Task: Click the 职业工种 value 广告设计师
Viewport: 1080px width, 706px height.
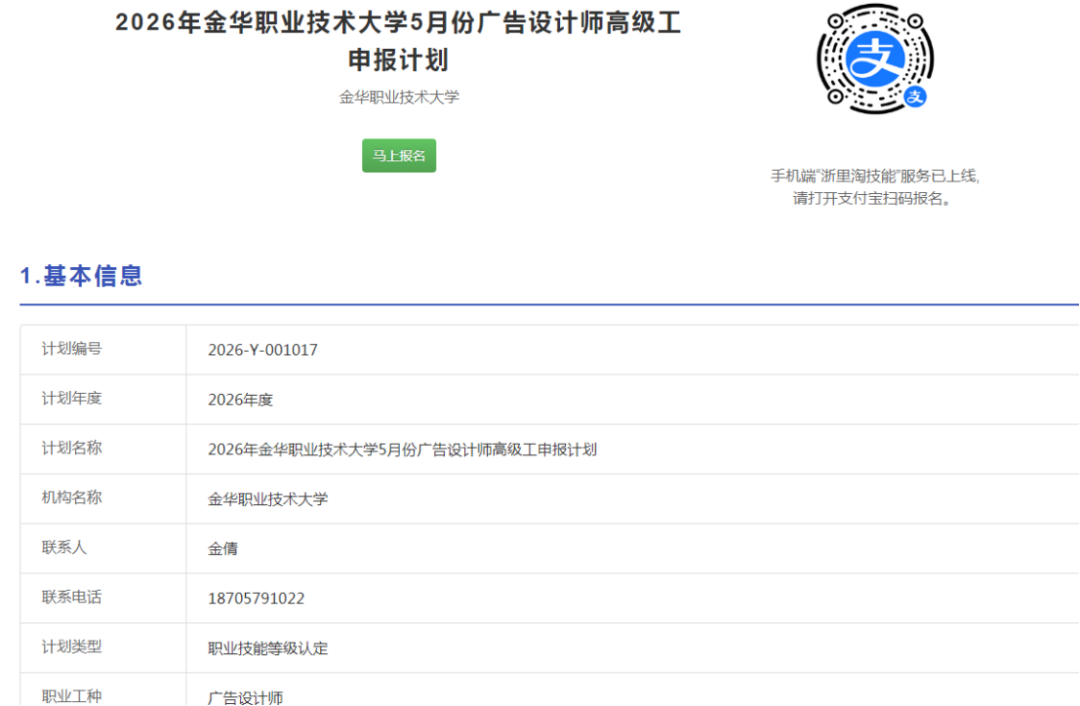Action: pyautogui.click(x=243, y=697)
